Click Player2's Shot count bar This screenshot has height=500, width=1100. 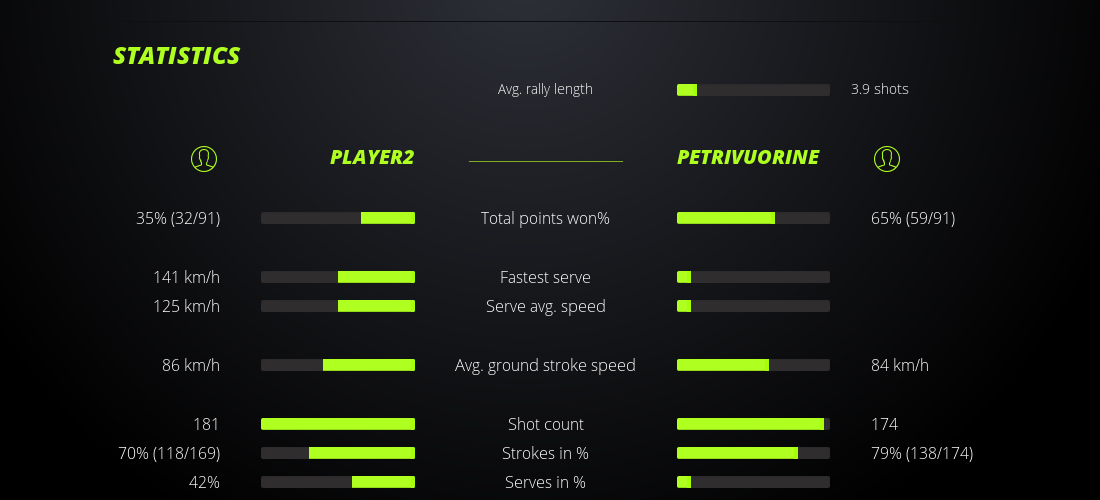pos(338,424)
